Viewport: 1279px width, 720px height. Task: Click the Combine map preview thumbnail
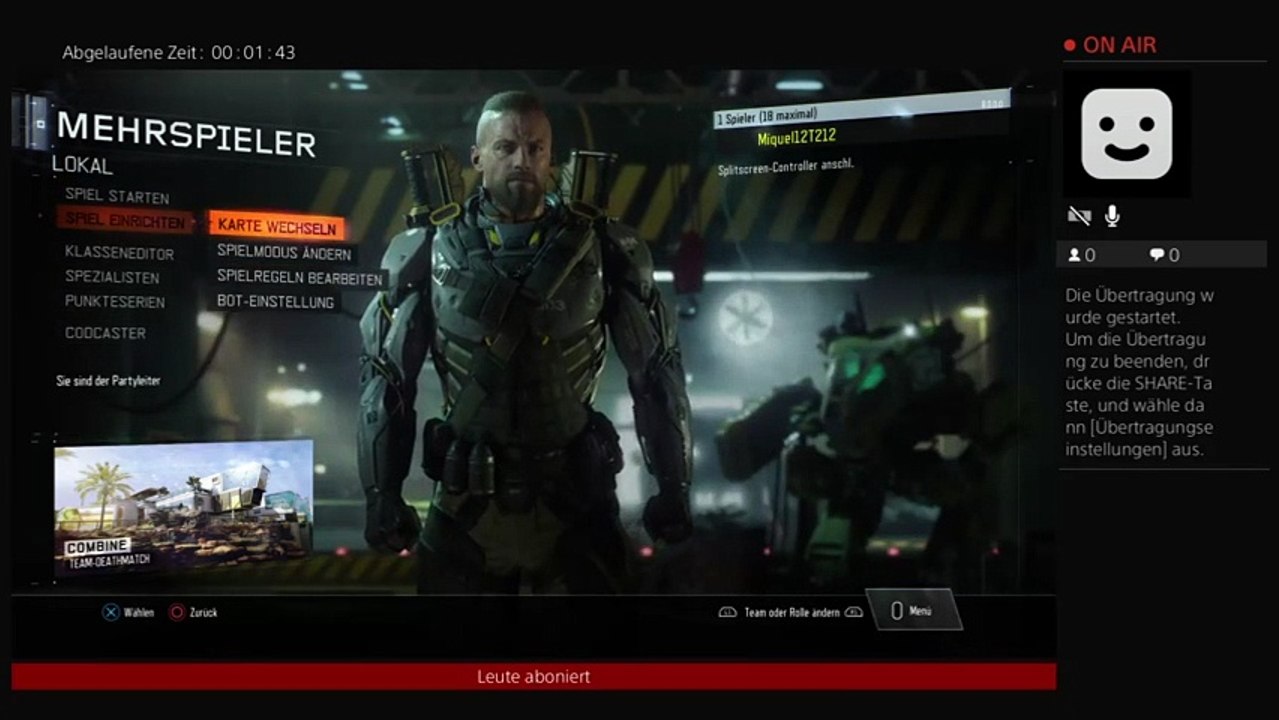coord(183,507)
